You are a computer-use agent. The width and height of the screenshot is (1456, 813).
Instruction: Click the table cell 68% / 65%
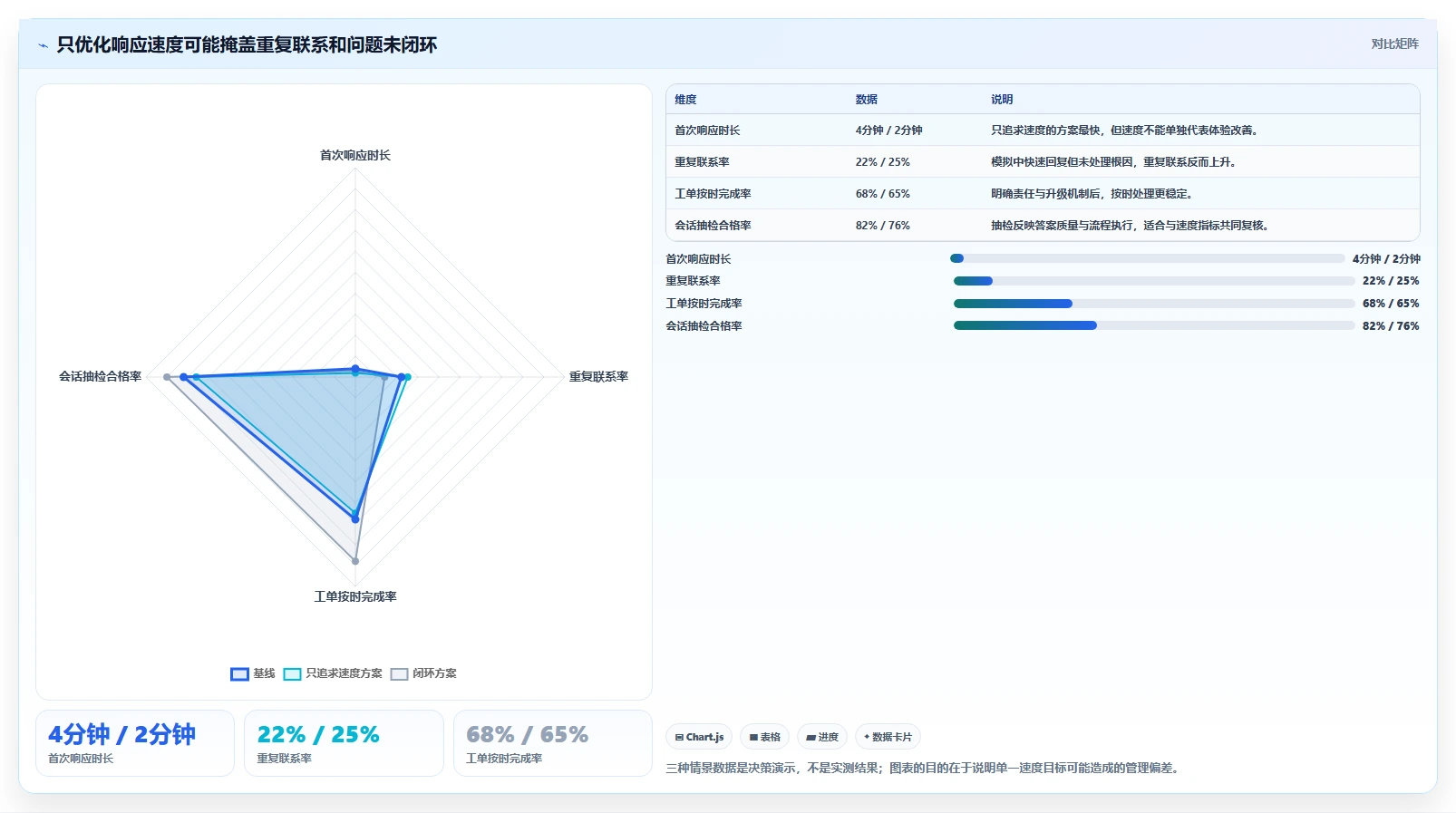(x=883, y=194)
